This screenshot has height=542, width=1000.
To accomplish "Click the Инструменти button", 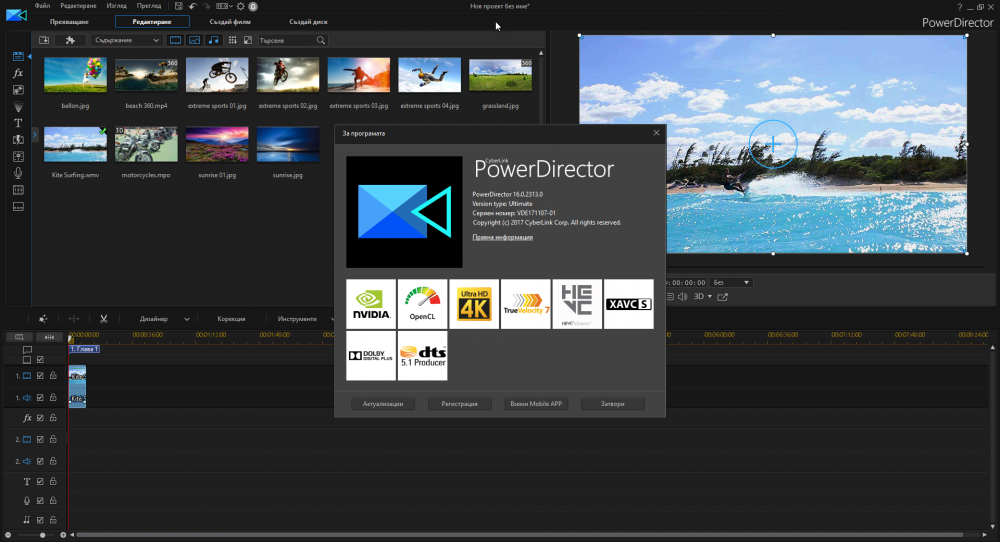I will (297, 319).
